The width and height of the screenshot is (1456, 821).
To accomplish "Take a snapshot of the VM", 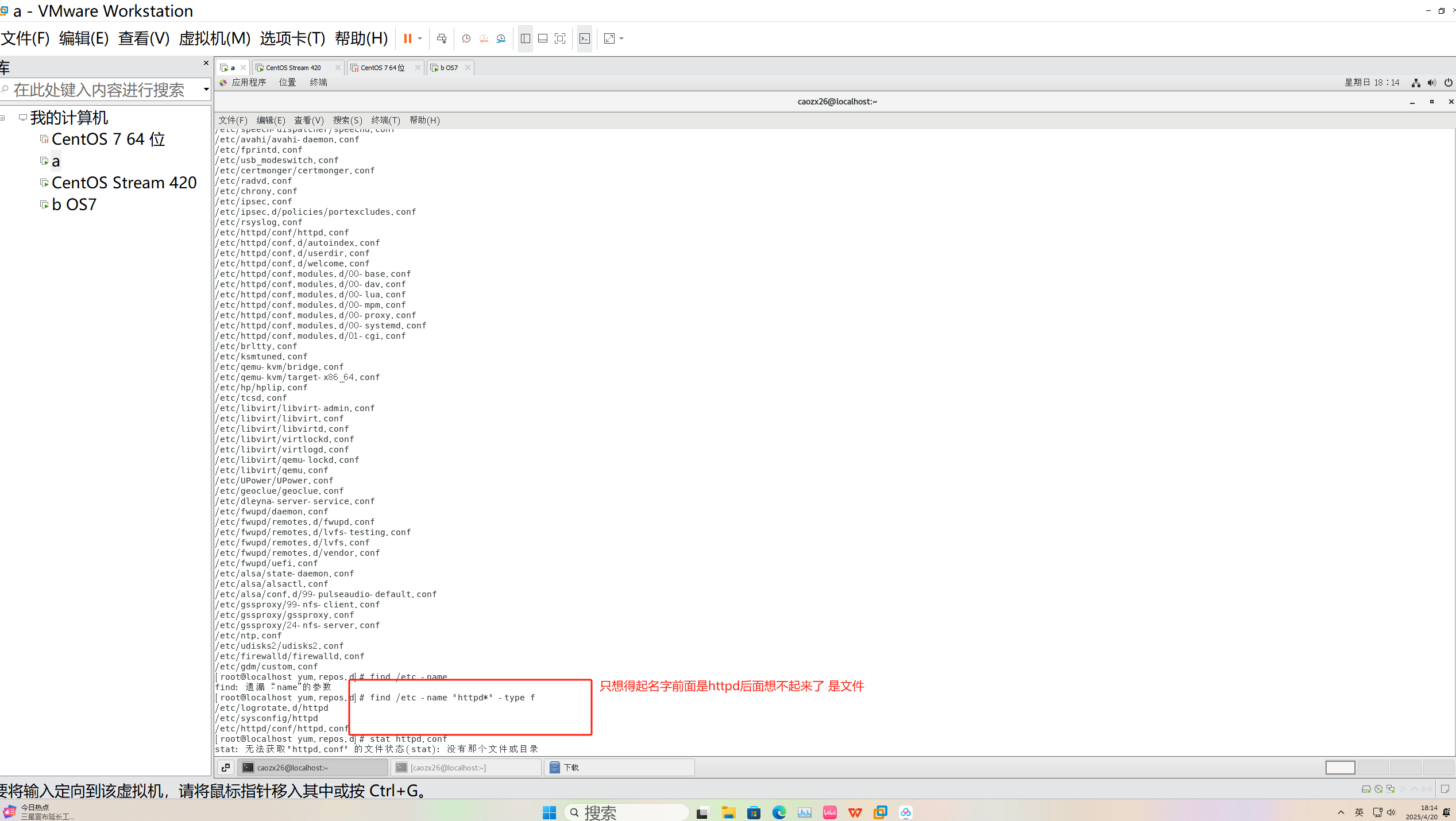I will 466,38.
